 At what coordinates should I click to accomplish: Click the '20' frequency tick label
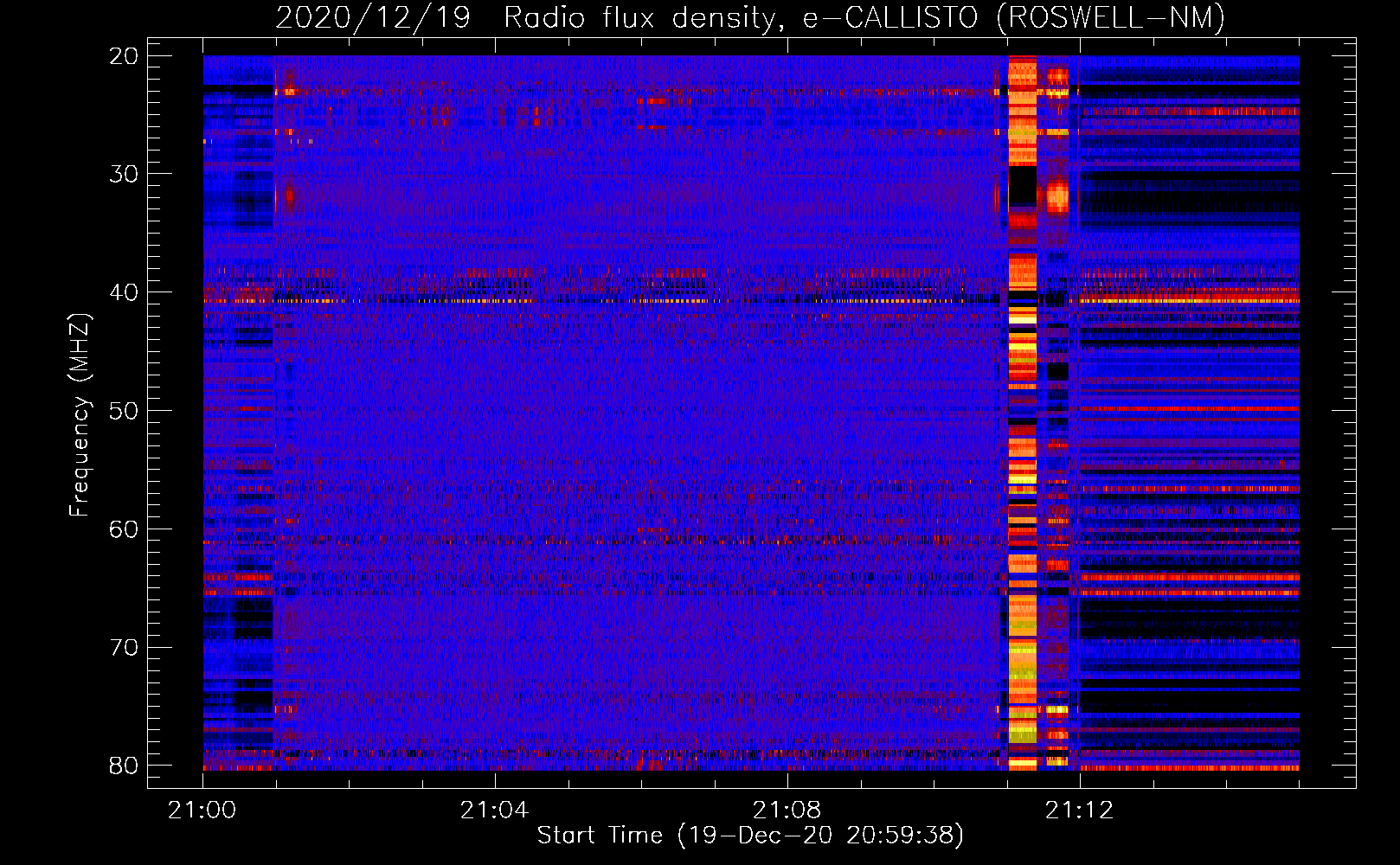124,56
